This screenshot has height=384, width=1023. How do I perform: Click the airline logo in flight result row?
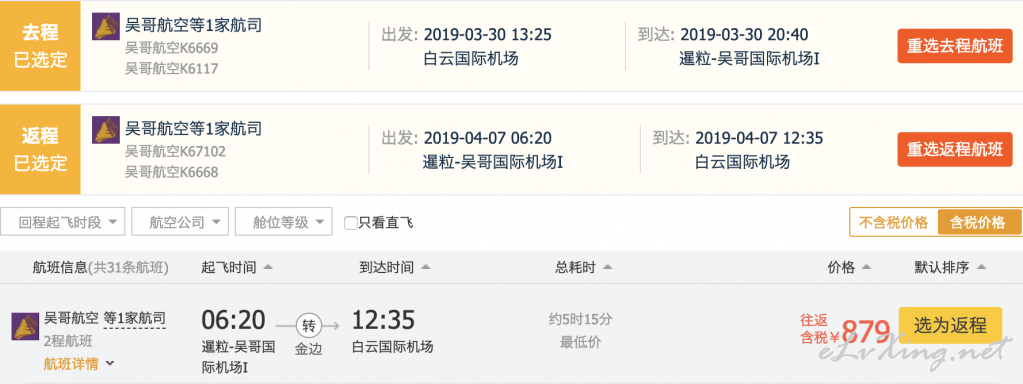(25, 327)
